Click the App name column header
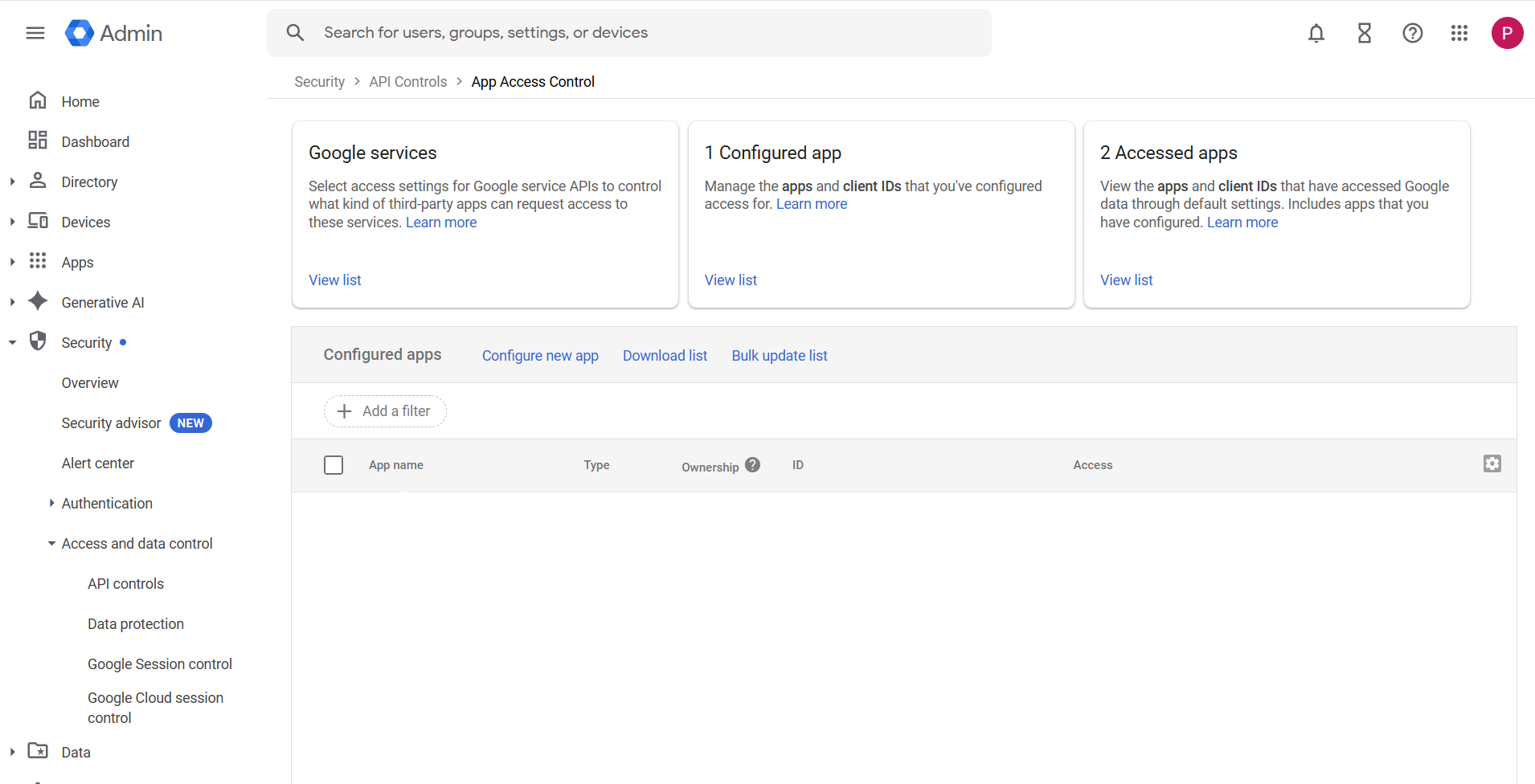This screenshot has height=784, width=1535. coord(396,465)
